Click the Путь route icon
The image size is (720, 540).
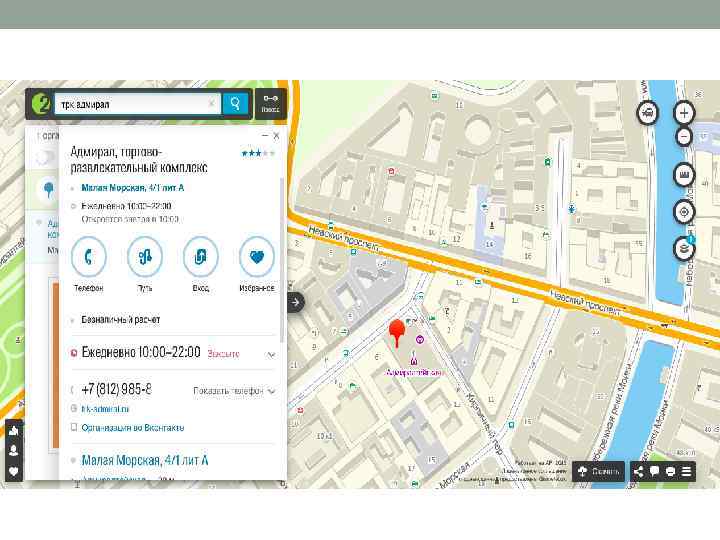[x=145, y=256]
